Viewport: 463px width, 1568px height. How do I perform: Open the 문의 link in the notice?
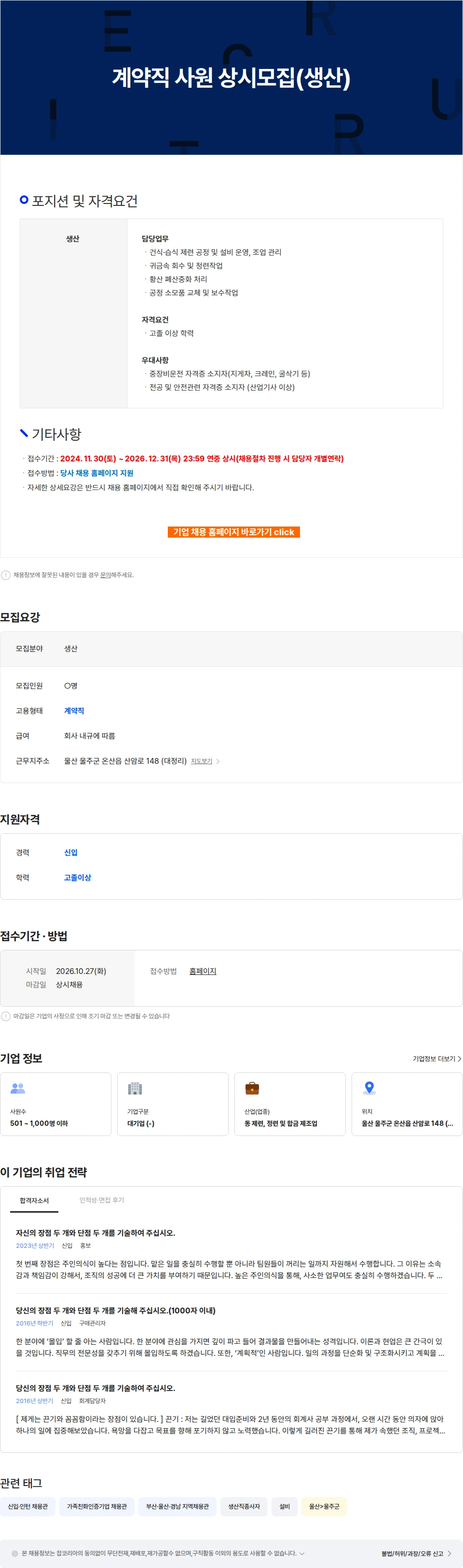pyautogui.click(x=106, y=575)
